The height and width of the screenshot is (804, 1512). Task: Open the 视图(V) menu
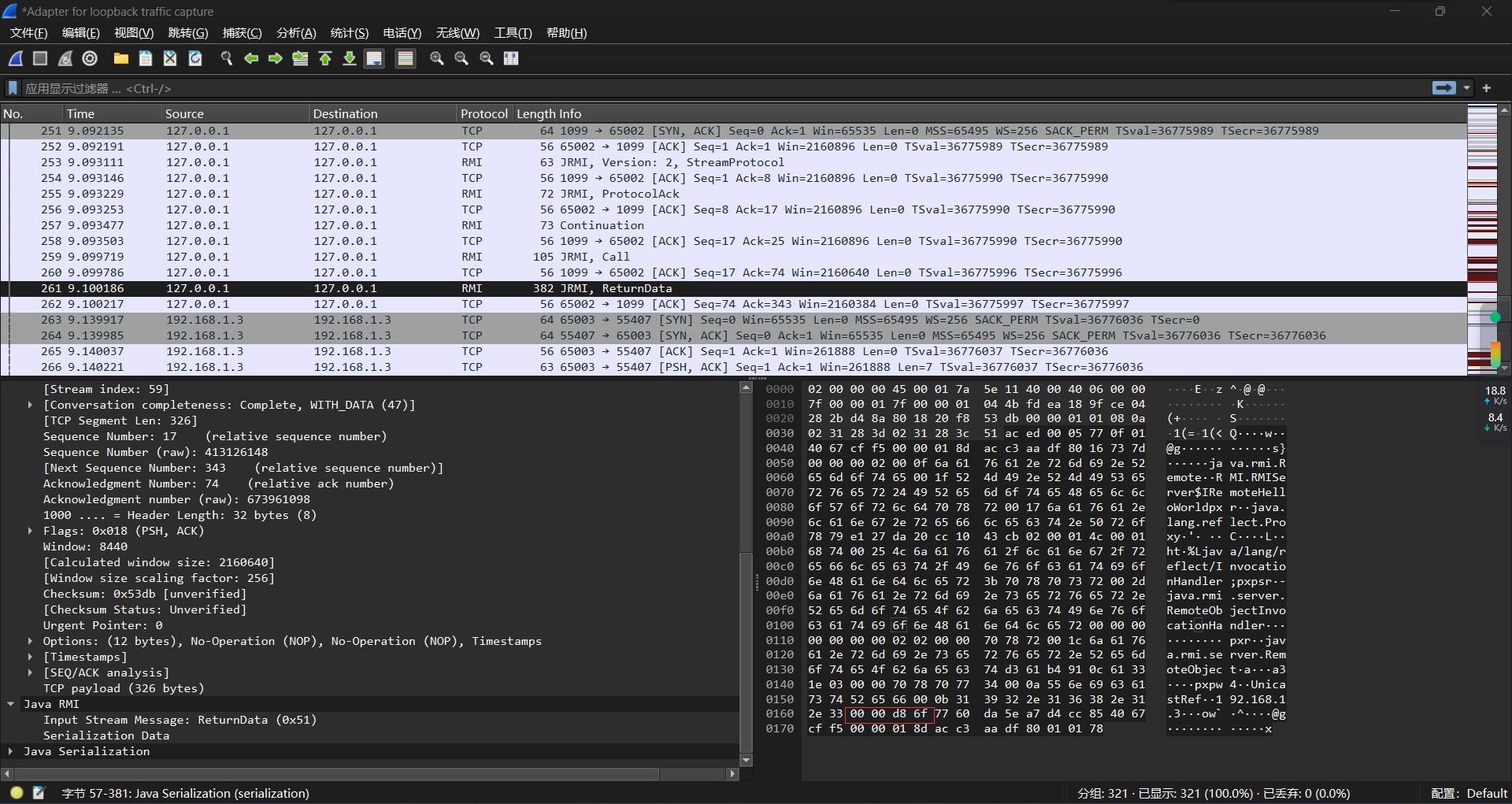(x=134, y=33)
